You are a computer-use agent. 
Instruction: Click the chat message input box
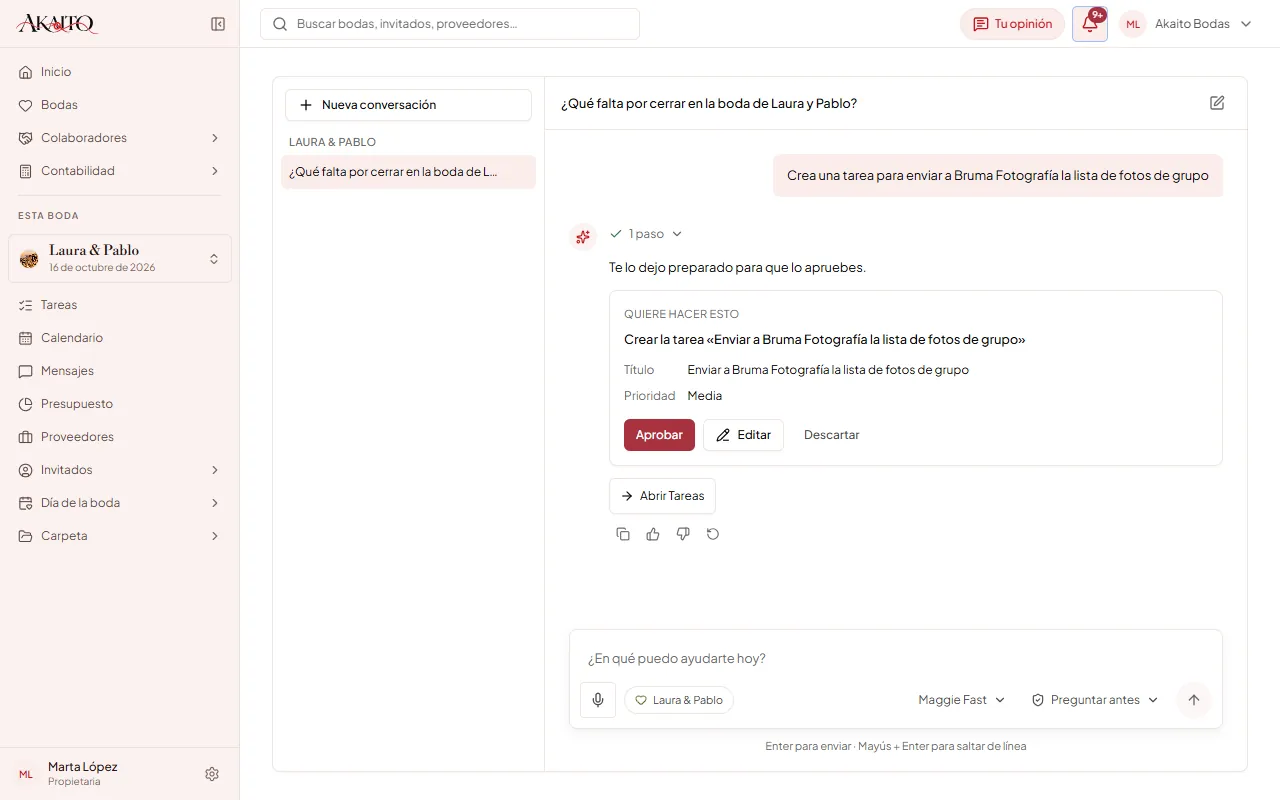coord(896,659)
